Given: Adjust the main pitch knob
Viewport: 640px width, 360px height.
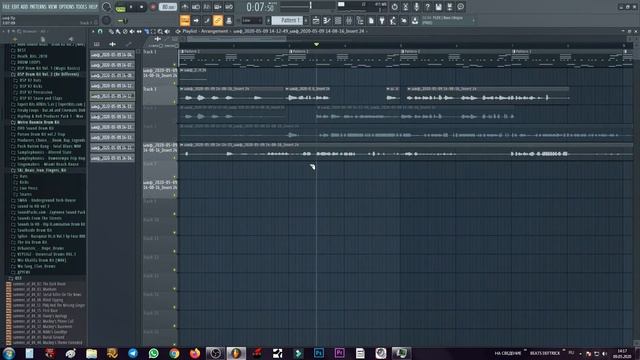Looking at the screenshot, I should (106, 20).
